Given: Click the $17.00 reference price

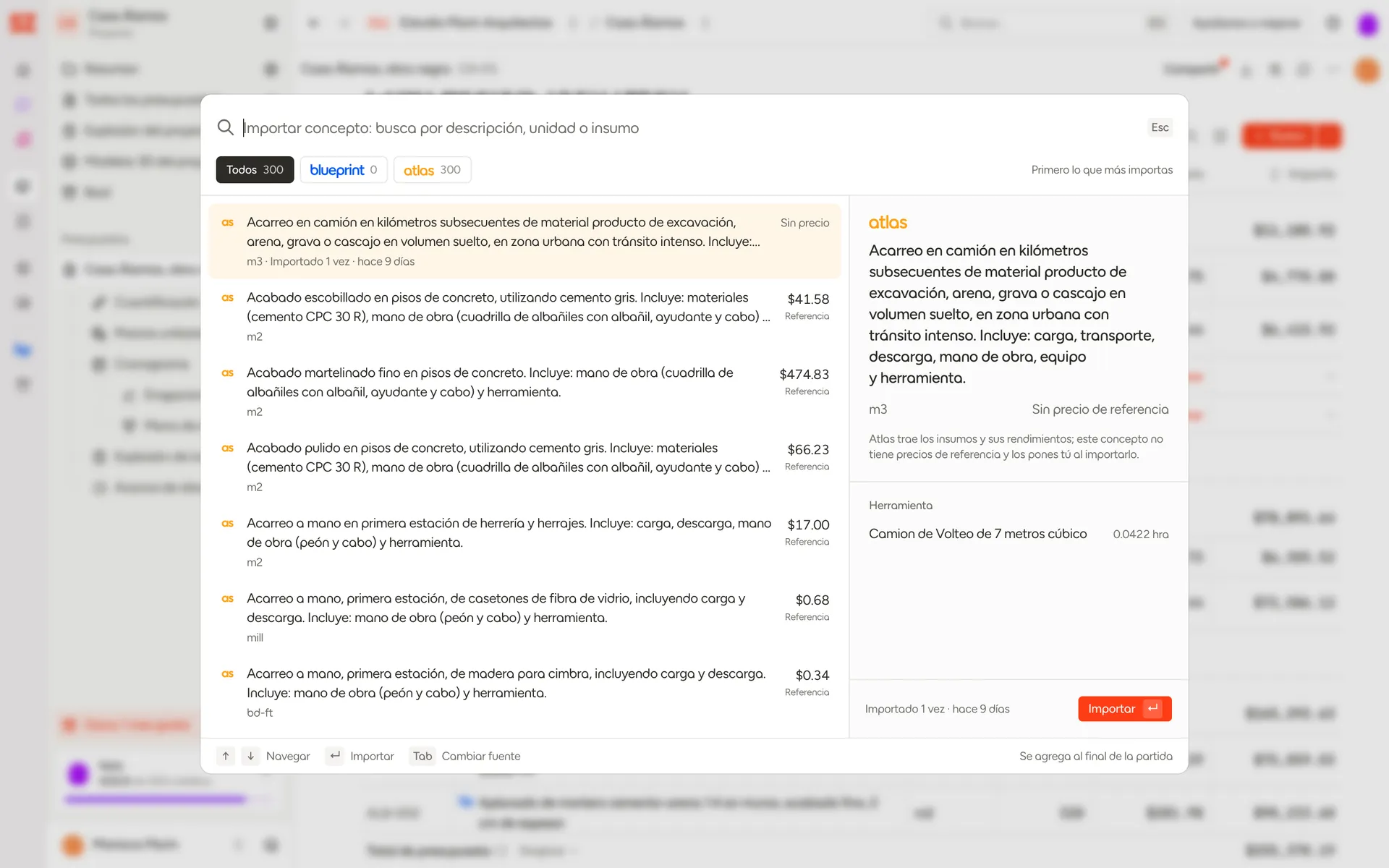Looking at the screenshot, I should pos(808,524).
